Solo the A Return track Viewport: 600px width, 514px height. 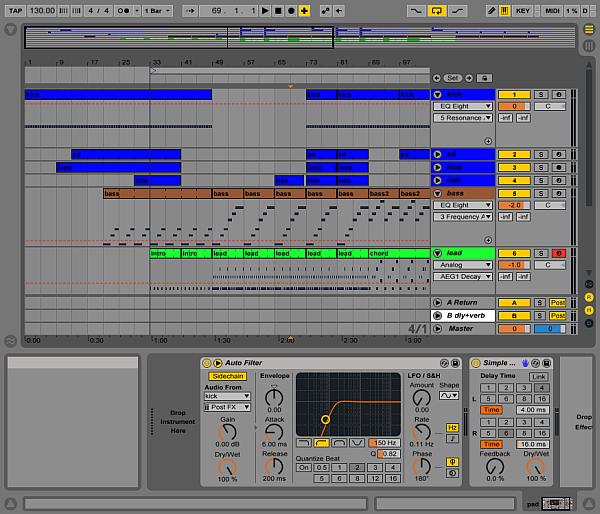click(540, 303)
